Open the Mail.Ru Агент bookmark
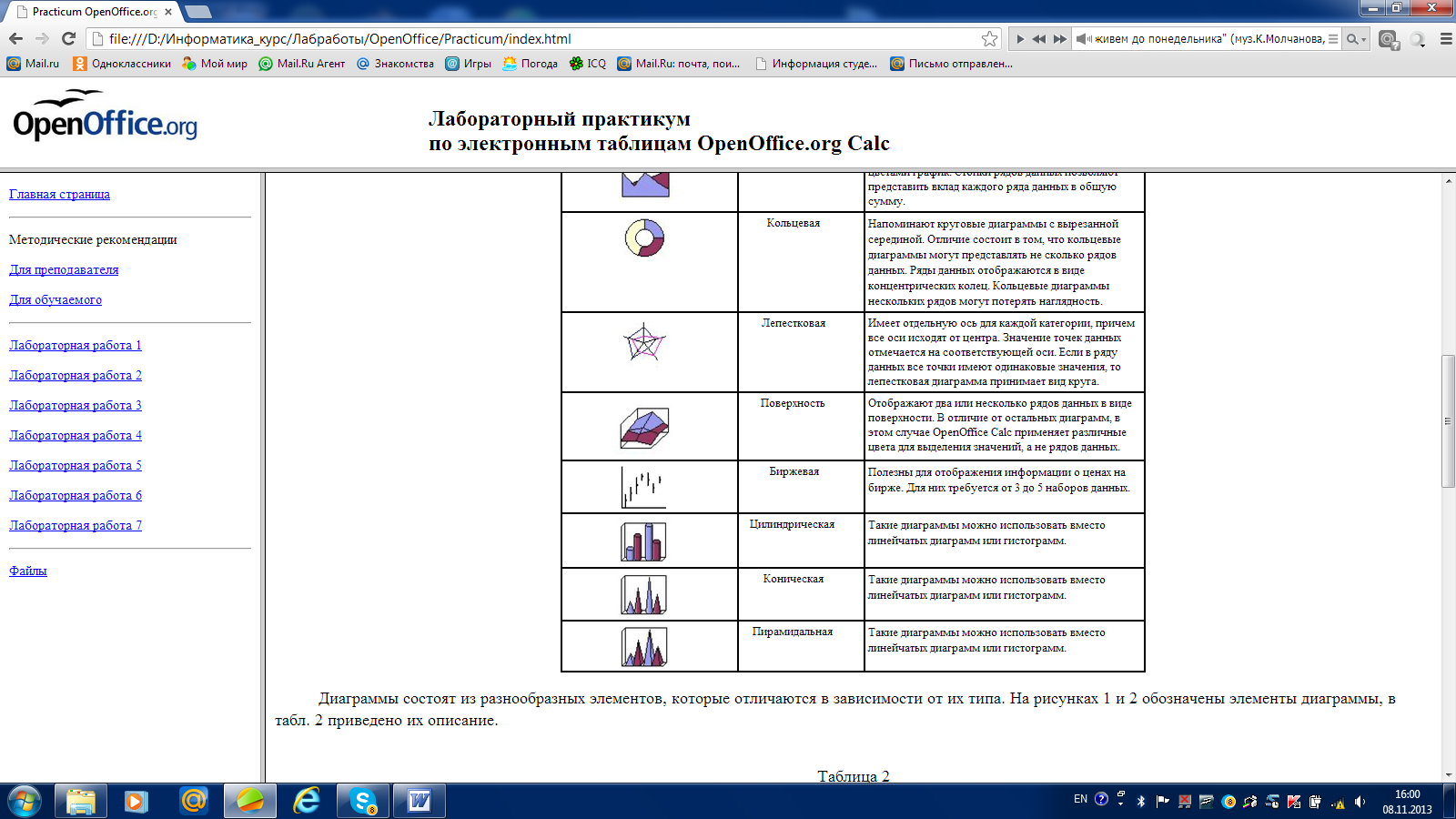1456x819 pixels. pyautogui.click(x=302, y=64)
